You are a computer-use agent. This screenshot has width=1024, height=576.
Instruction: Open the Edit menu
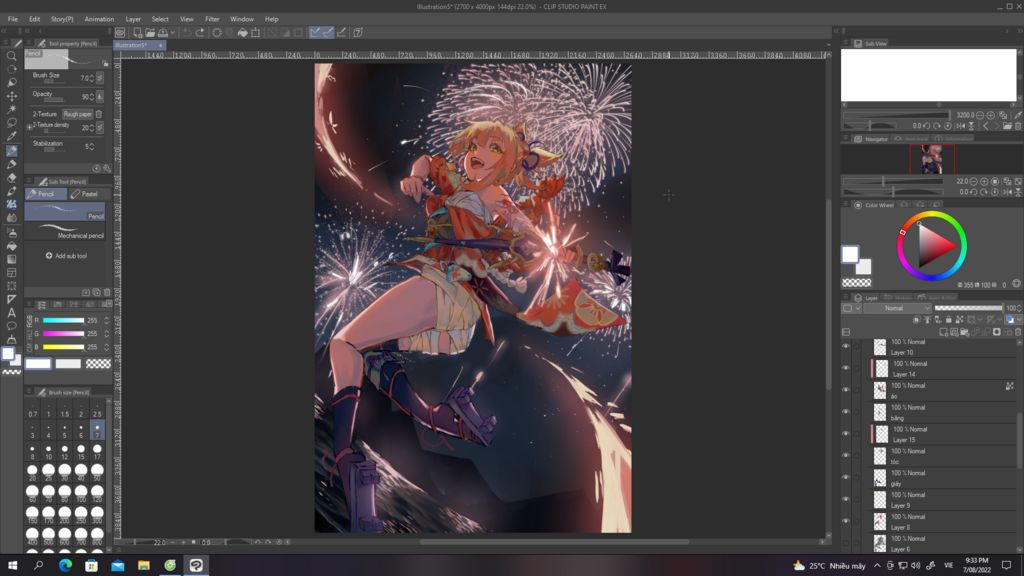click(34, 19)
